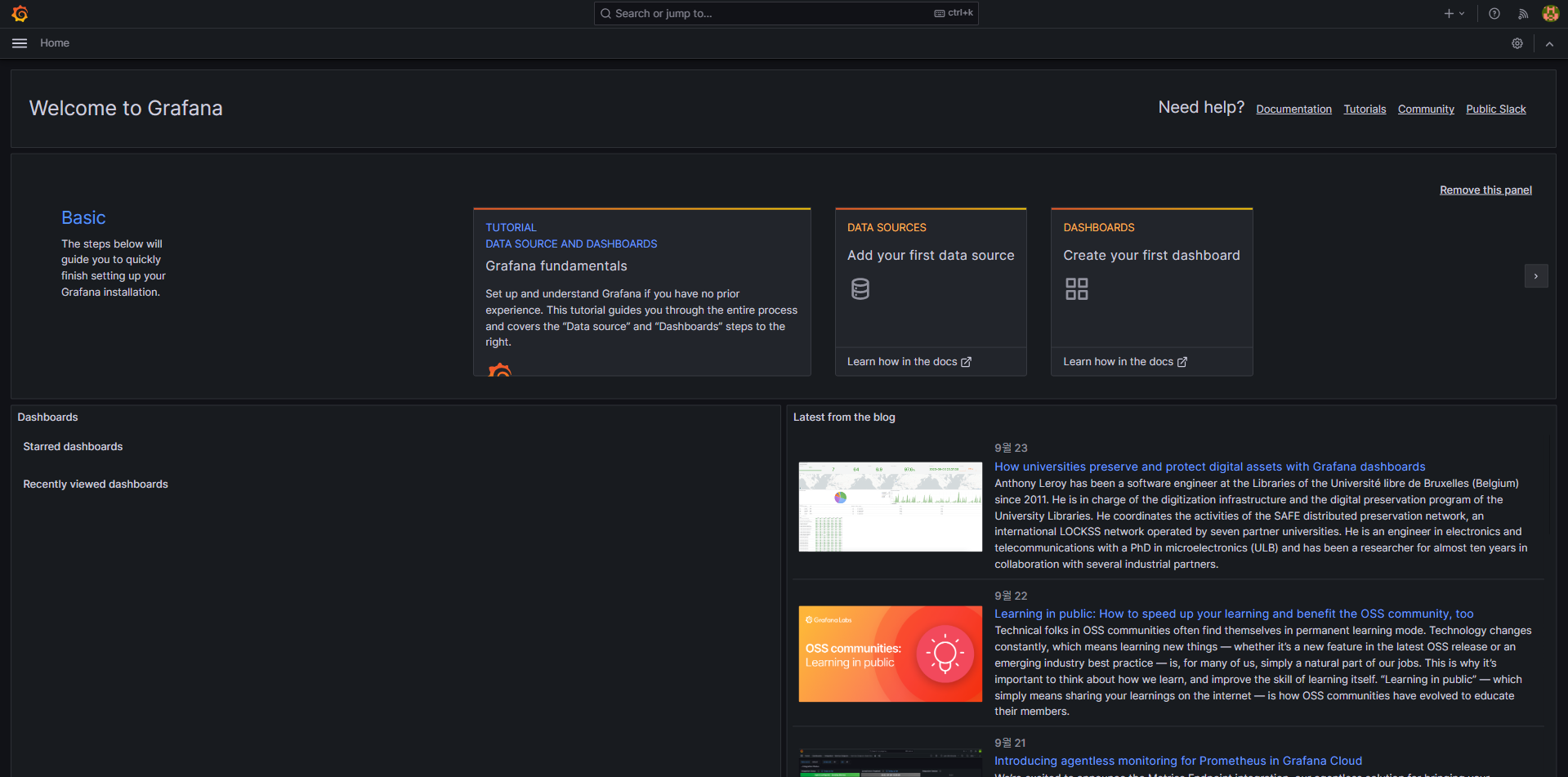This screenshot has width=1568, height=777.
Task: Click the Dashboards panel title
Action: [48, 418]
